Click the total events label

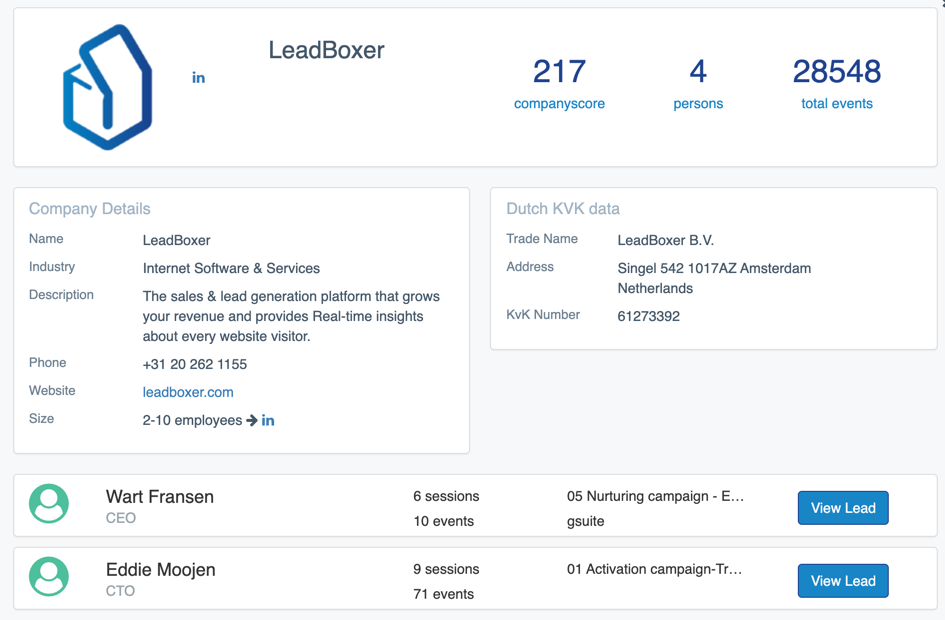tap(837, 104)
